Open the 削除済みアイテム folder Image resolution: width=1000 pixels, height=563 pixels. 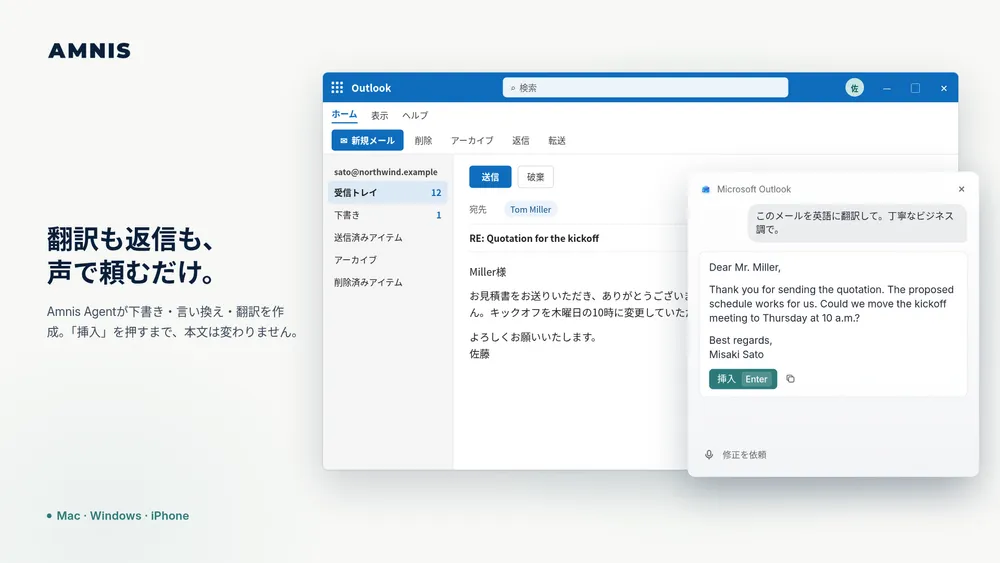tap(388, 282)
